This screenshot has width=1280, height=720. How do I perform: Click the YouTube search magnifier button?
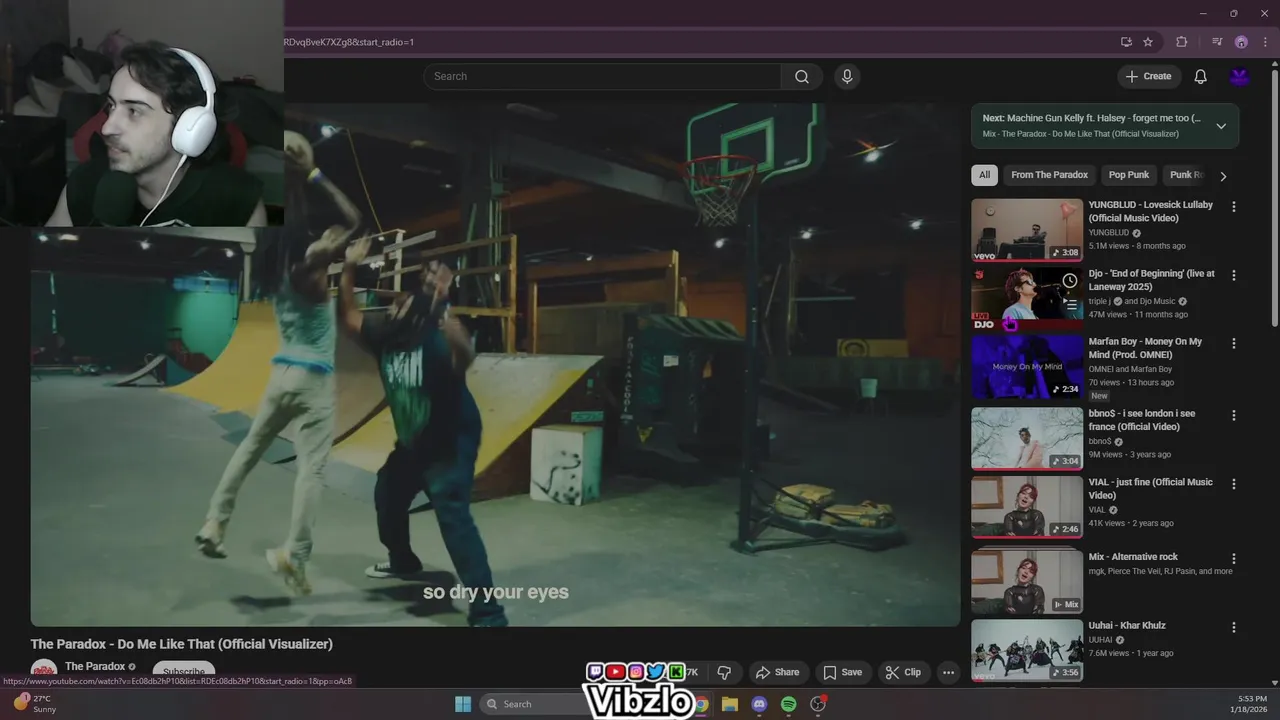pyautogui.click(x=802, y=76)
